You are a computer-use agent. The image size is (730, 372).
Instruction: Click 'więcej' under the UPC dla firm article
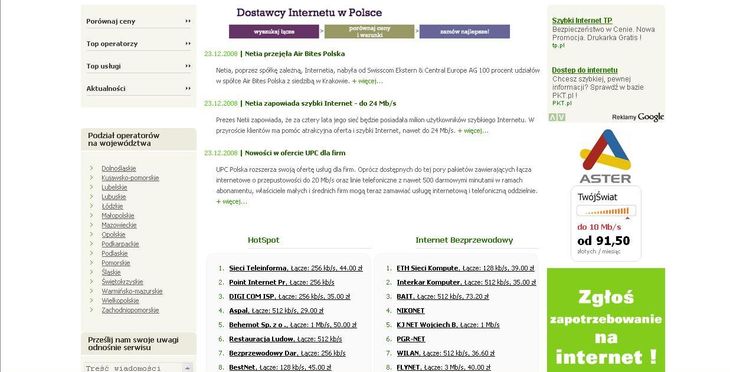(x=231, y=202)
